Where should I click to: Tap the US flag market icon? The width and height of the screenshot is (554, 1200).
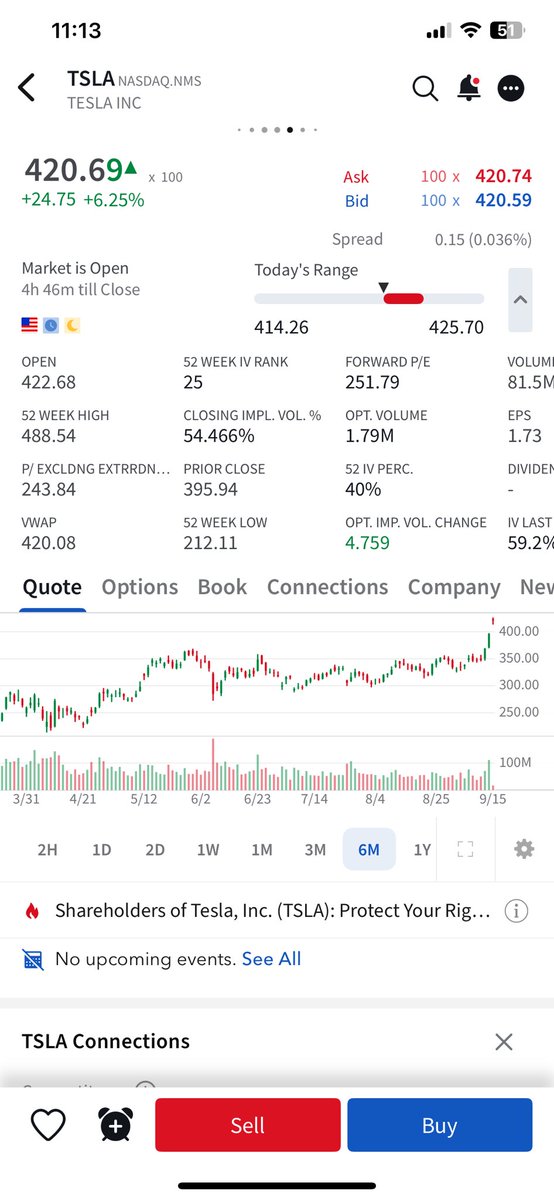pos(30,326)
